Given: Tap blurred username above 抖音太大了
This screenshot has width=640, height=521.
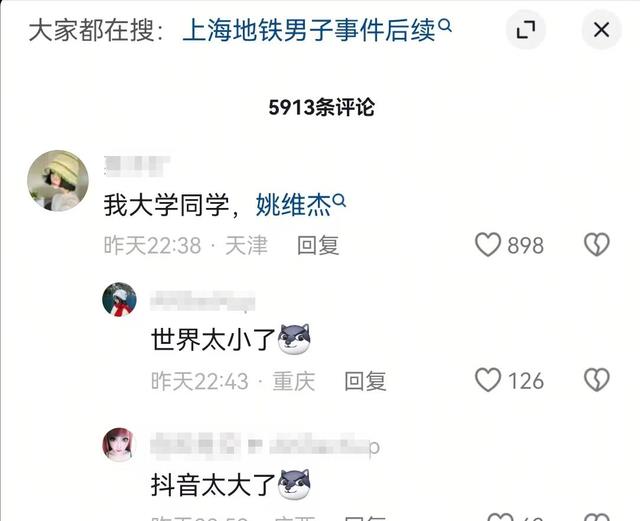Looking at the screenshot, I should [265, 446].
